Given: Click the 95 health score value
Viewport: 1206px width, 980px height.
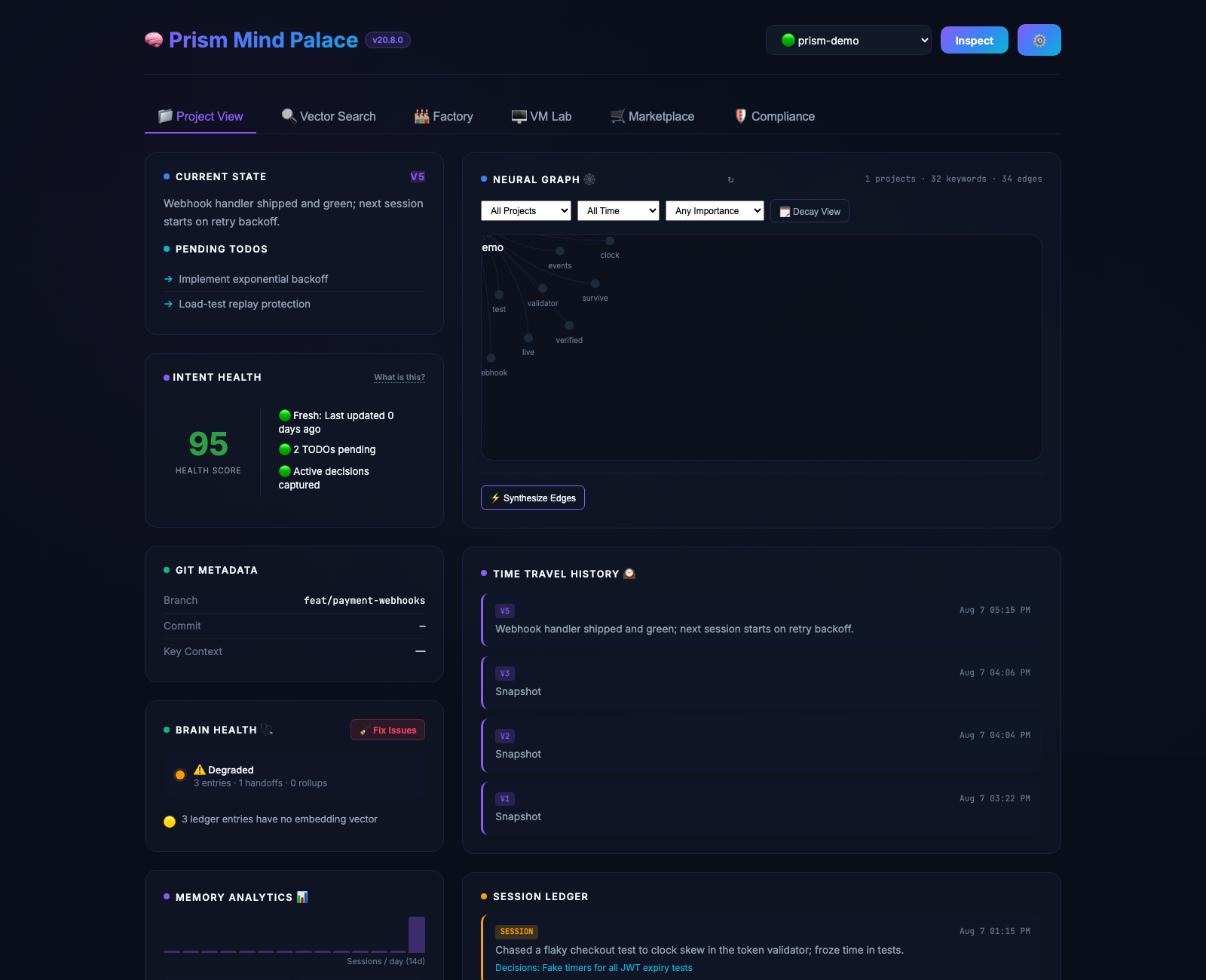Looking at the screenshot, I should tap(208, 444).
